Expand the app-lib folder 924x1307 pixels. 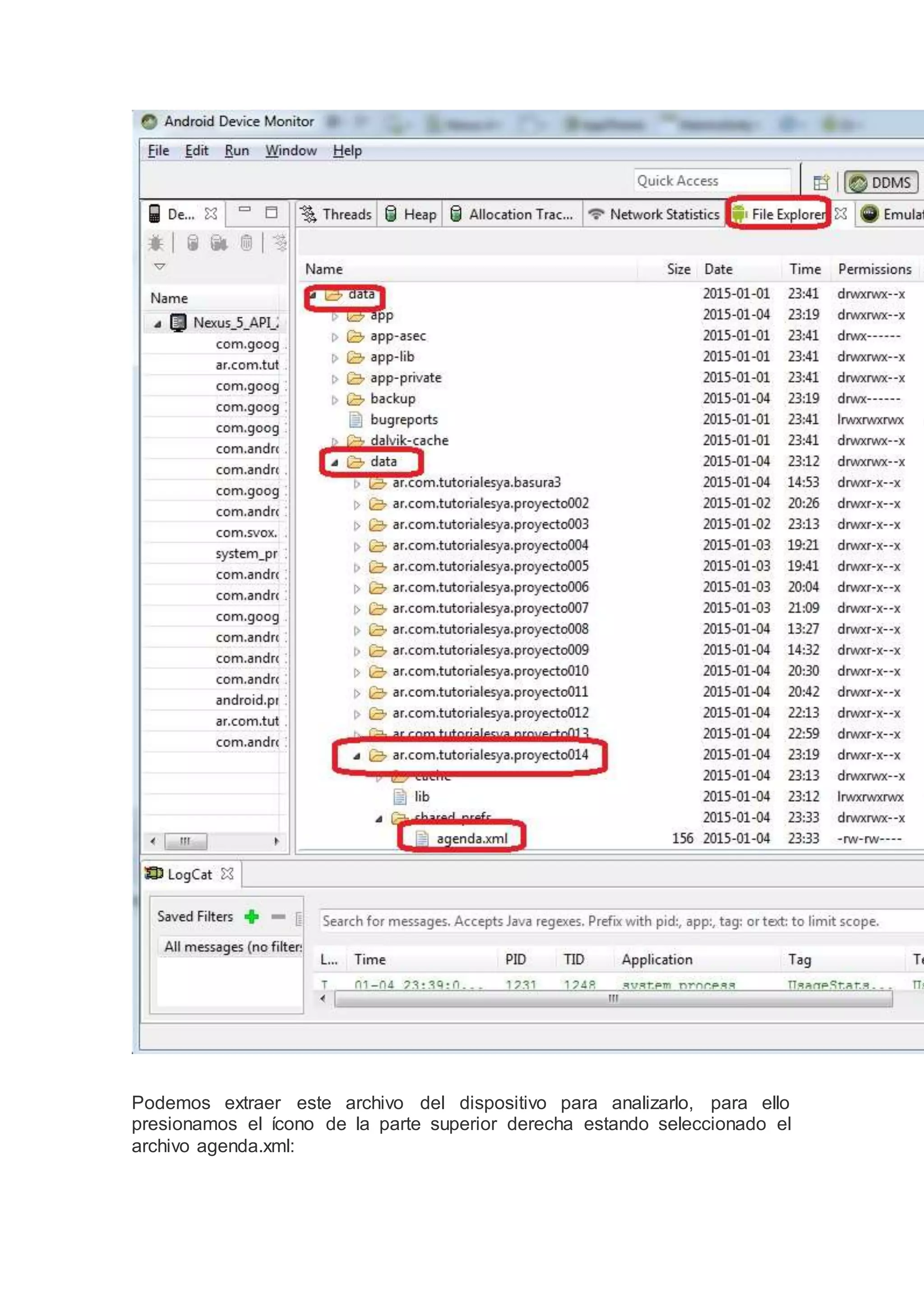[x=335, y=358]
